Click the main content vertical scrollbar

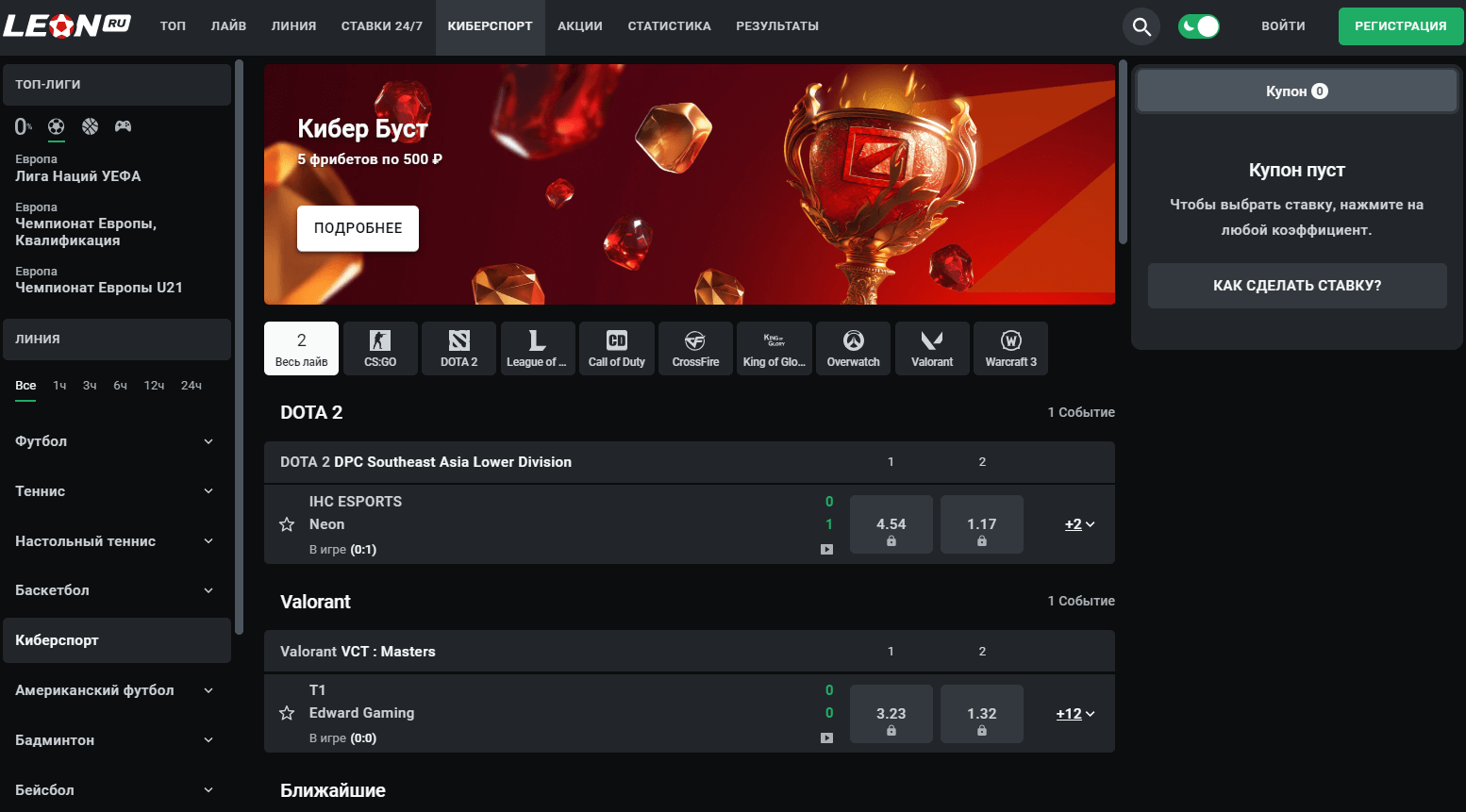pos(1123,152)
